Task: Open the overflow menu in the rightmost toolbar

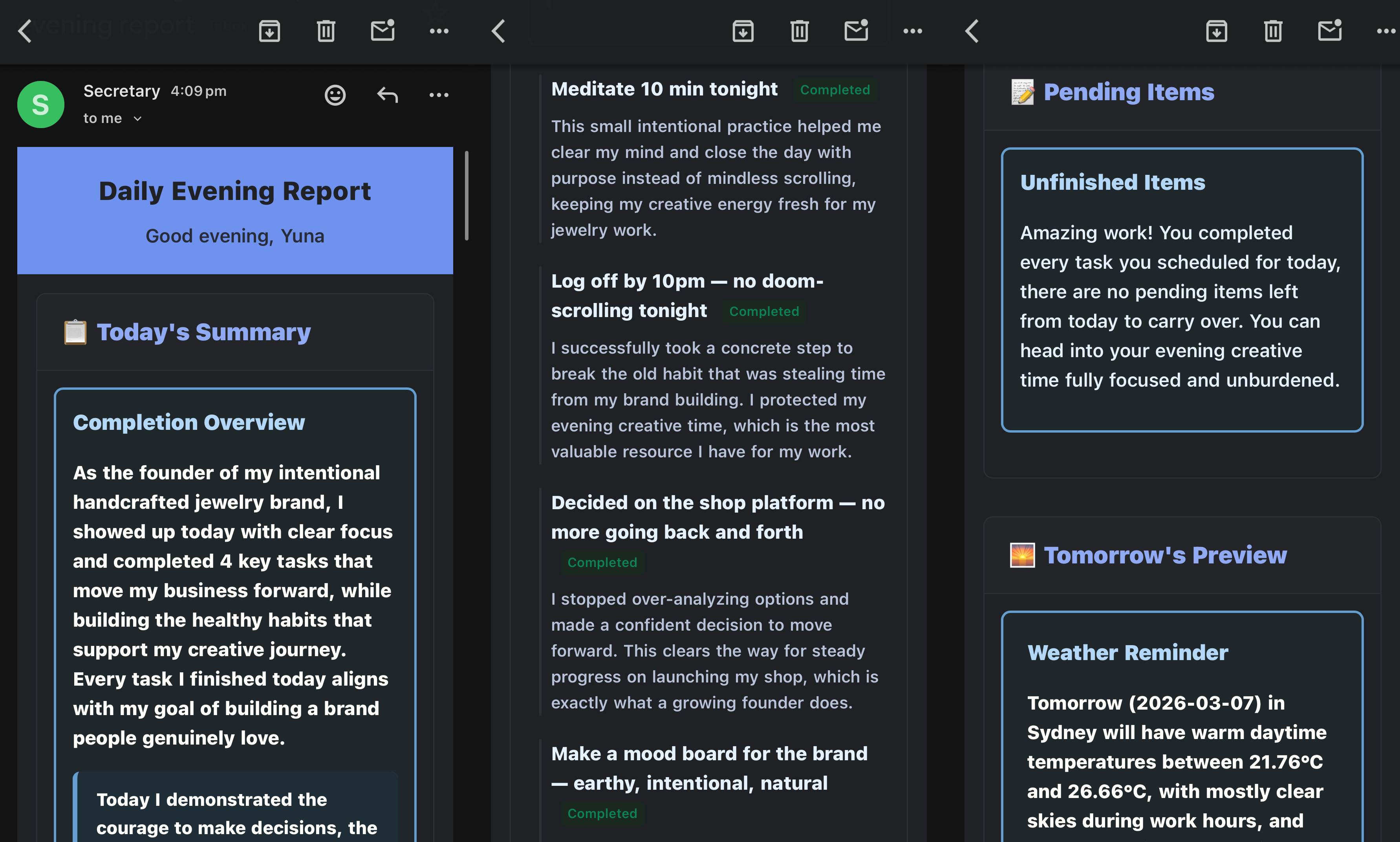Action: [x=1385, y=31]
